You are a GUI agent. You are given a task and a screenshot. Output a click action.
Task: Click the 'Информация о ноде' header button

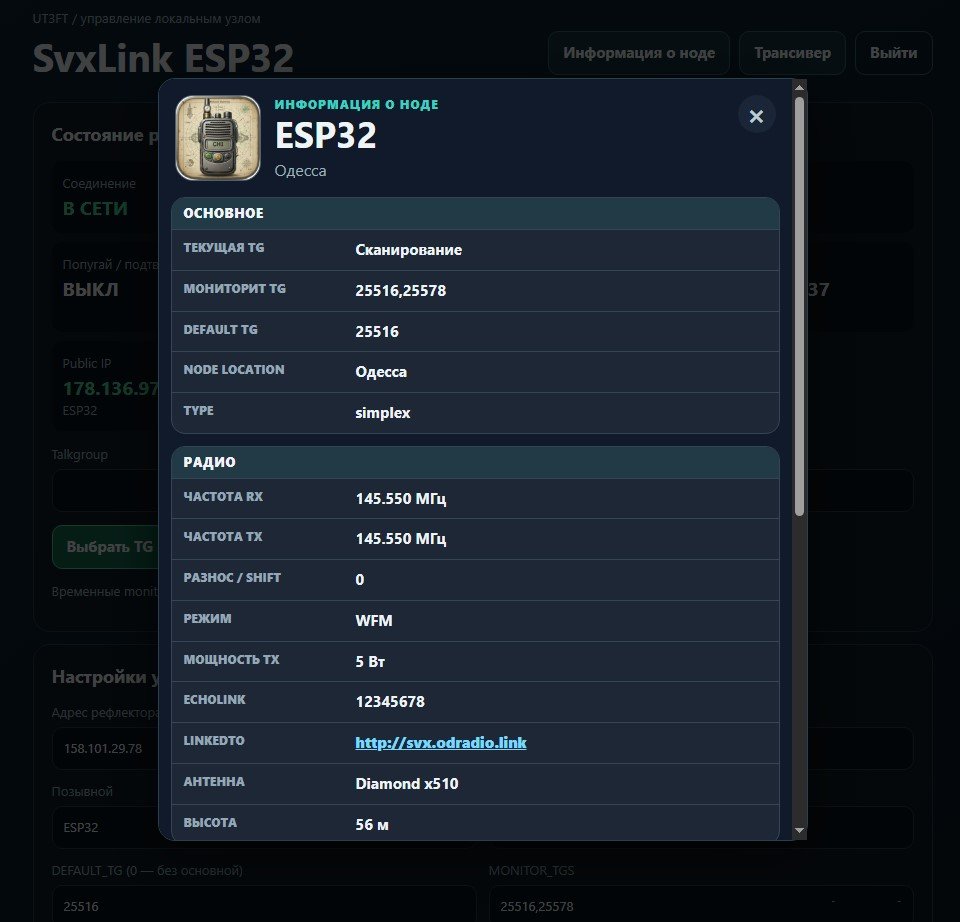tap(639, 53)
